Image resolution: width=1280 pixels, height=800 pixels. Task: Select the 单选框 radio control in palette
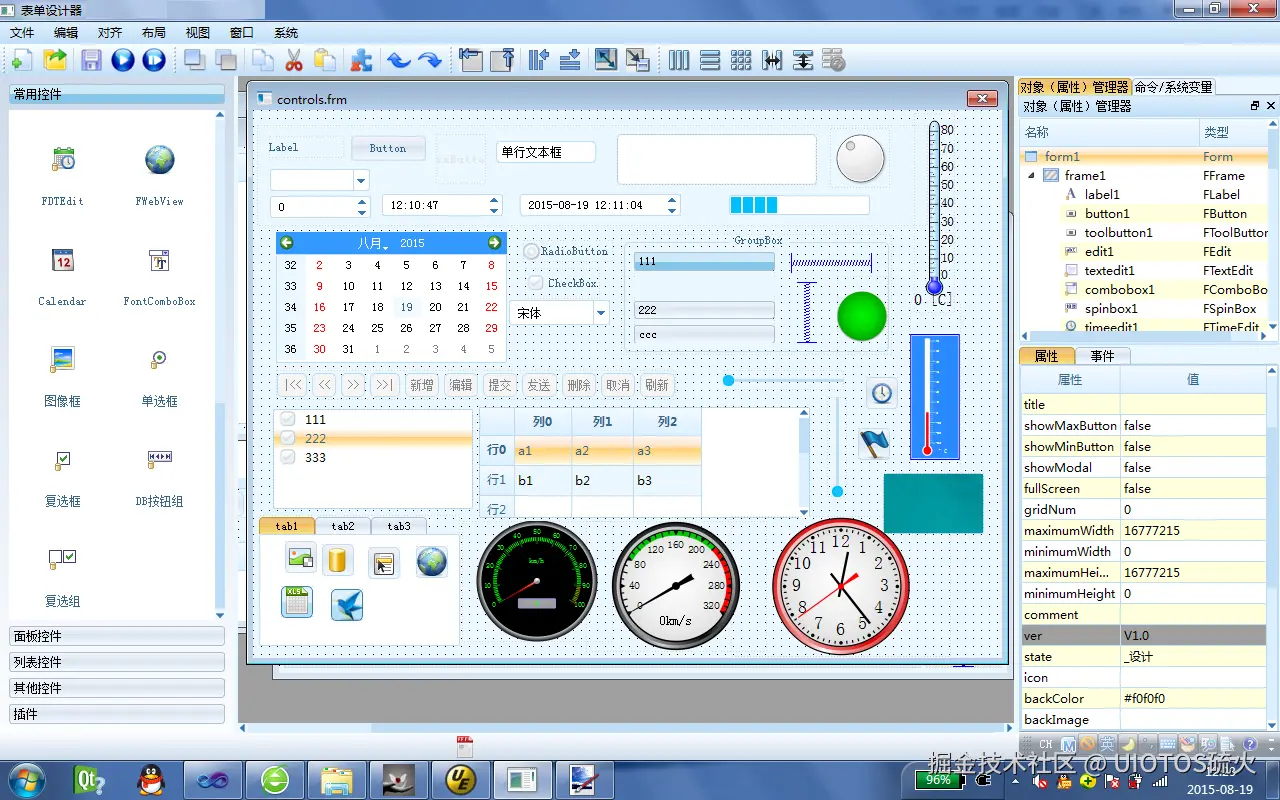coord(160,359)
